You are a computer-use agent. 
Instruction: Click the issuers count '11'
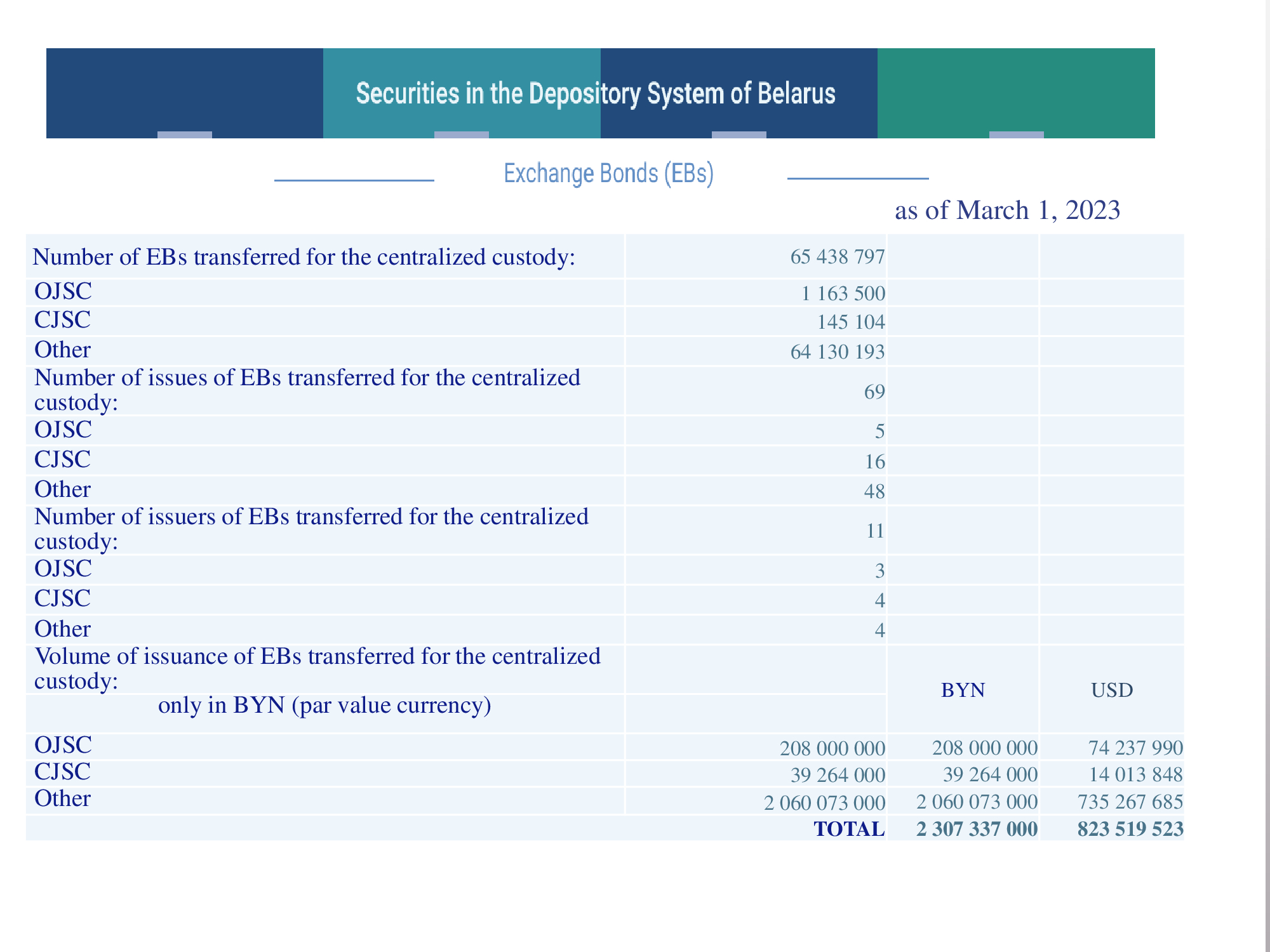pos(875,531)
